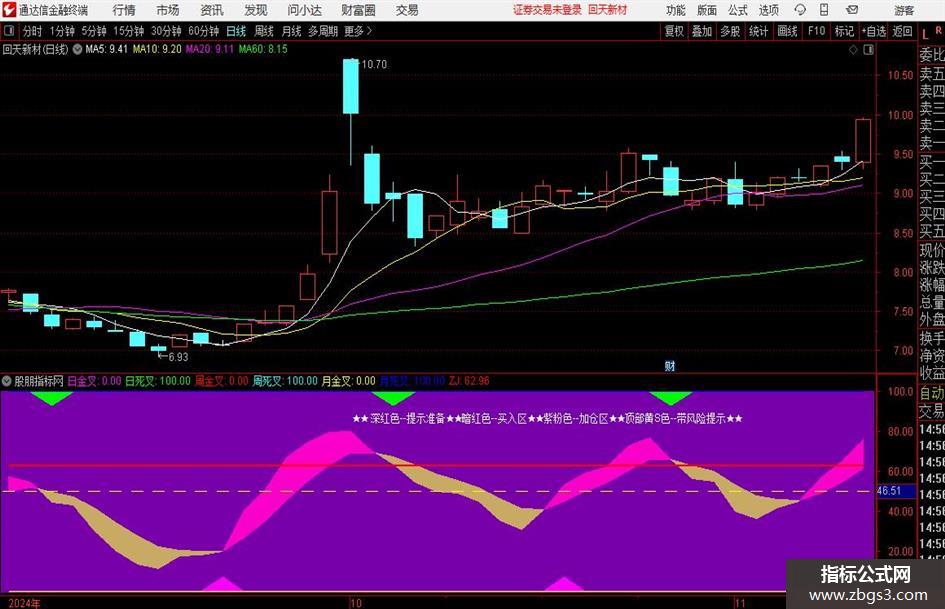Open the 资讯 menu
The image size is (945, 609).
point(212,10)
